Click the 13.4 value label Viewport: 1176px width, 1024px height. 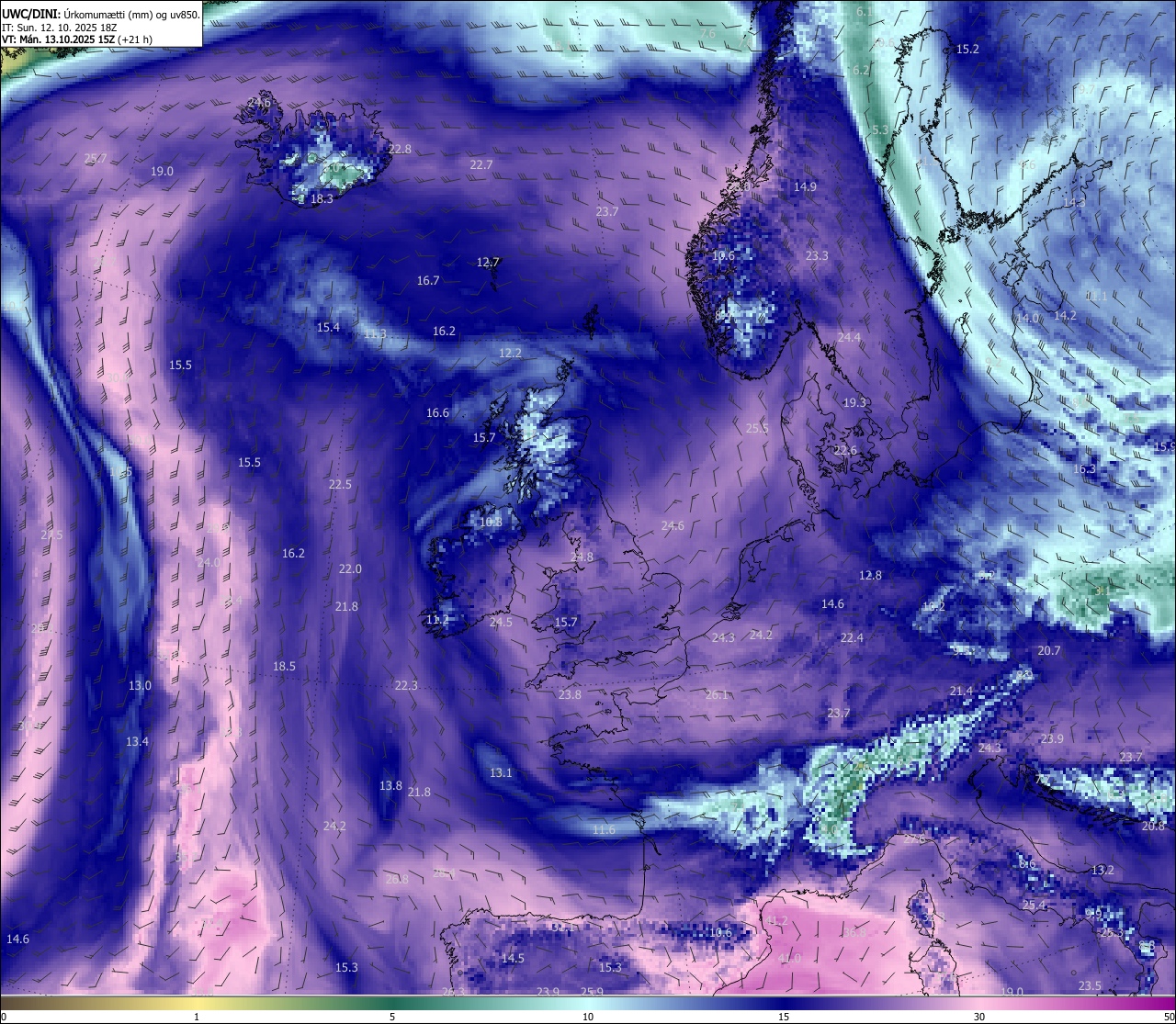(137, 741)
